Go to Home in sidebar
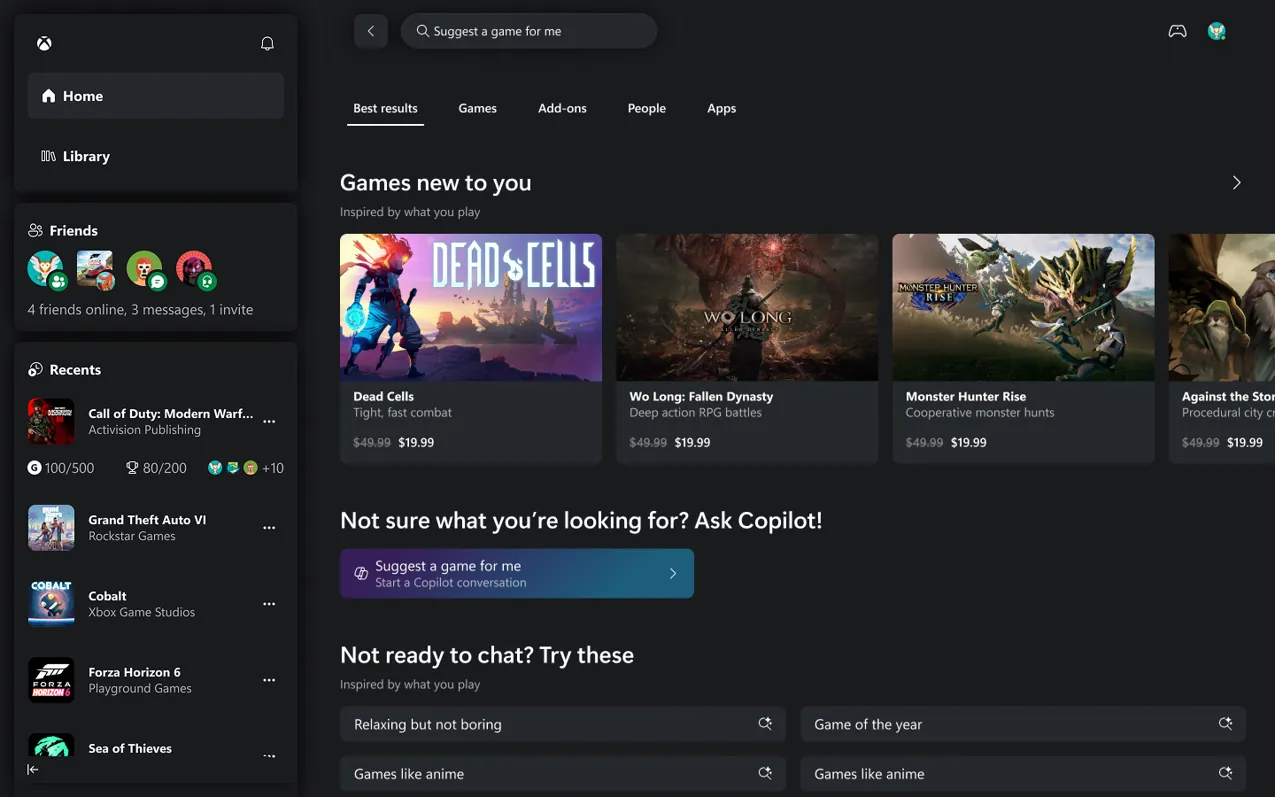 (x=156, y=96)
